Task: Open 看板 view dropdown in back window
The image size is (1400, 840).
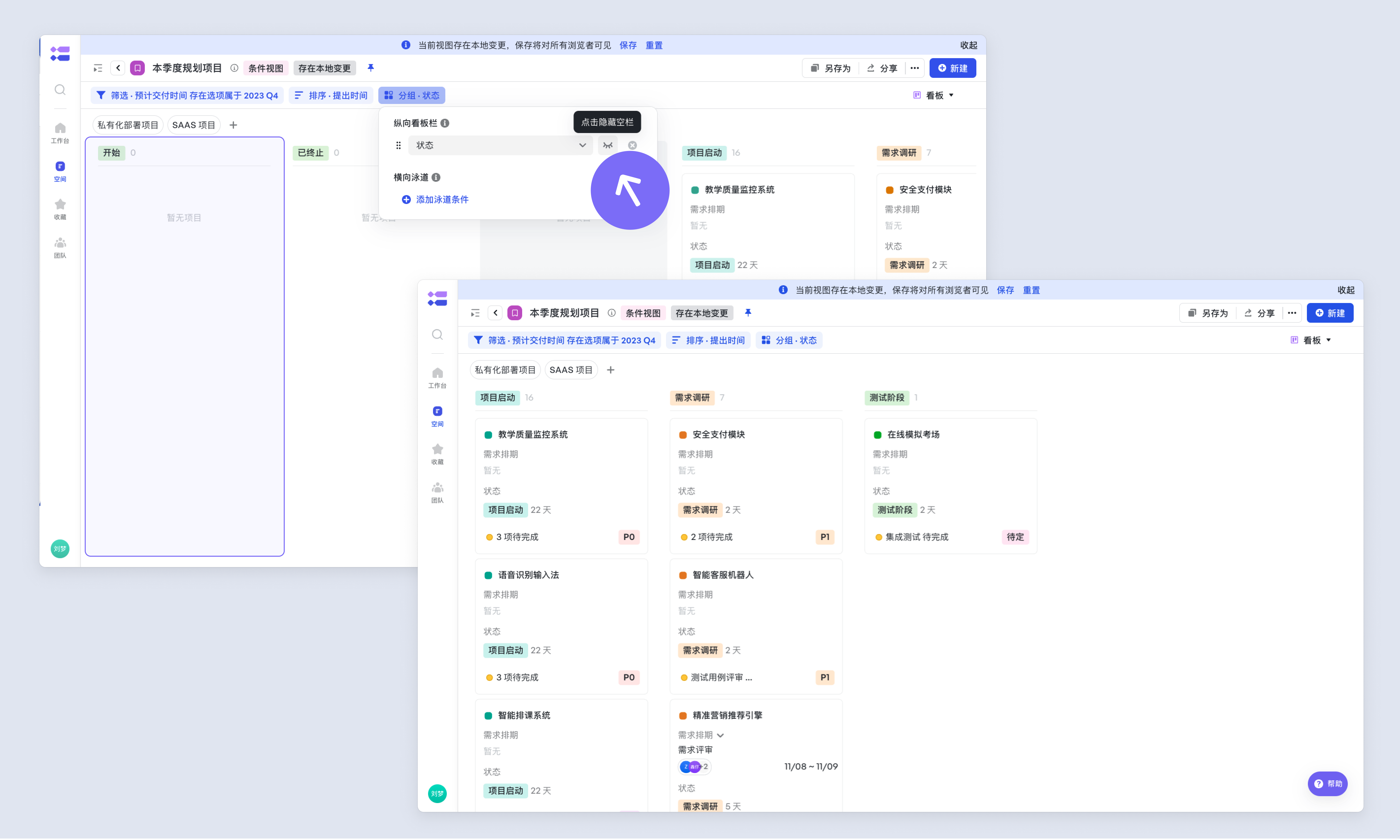Action: 934,96
